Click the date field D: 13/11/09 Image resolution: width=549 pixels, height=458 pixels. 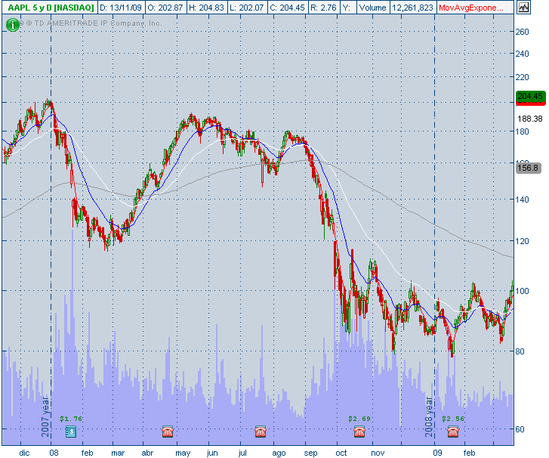pyautogui.click(x=121, y=8)
